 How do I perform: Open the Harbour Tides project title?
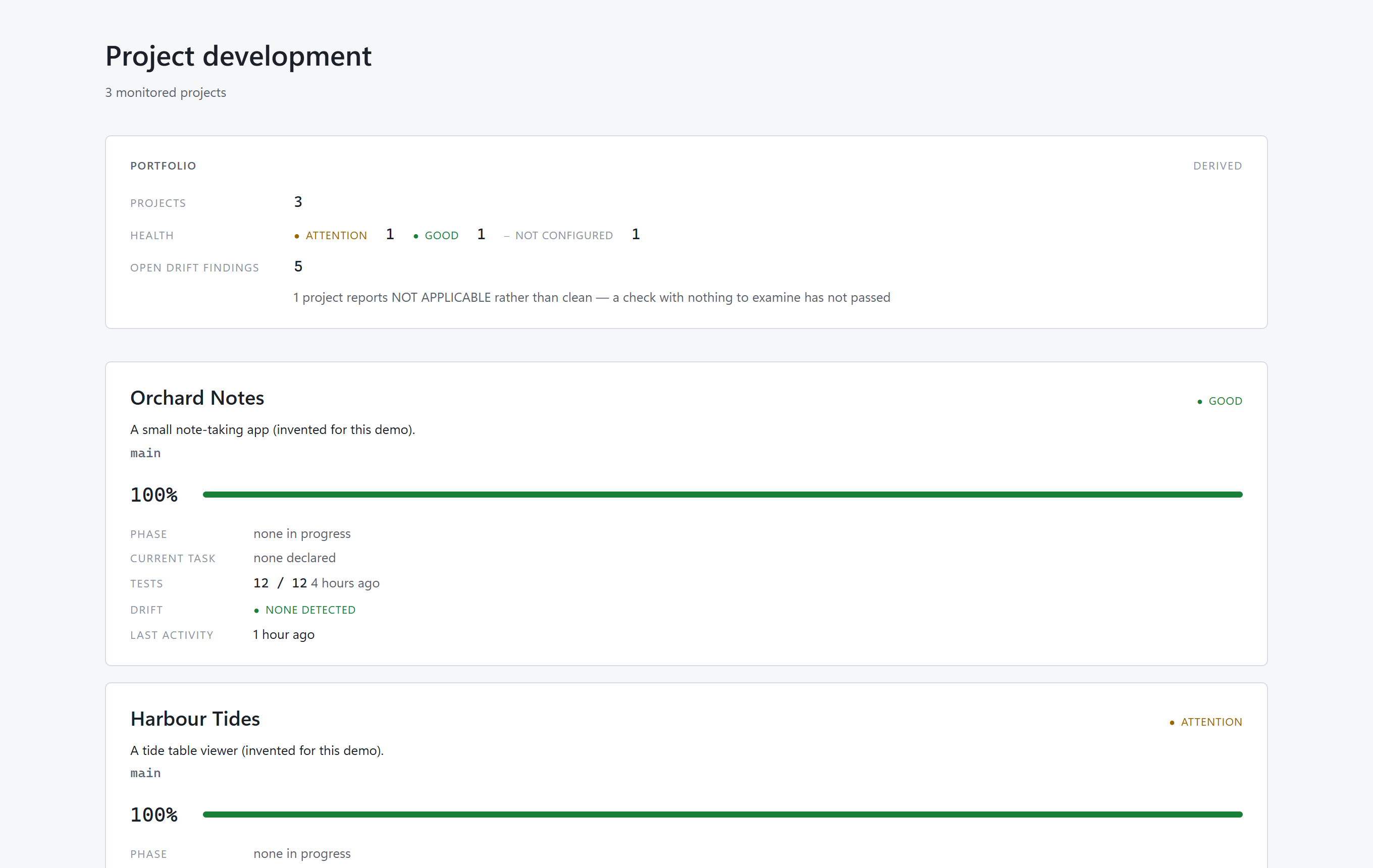point(195,719)
